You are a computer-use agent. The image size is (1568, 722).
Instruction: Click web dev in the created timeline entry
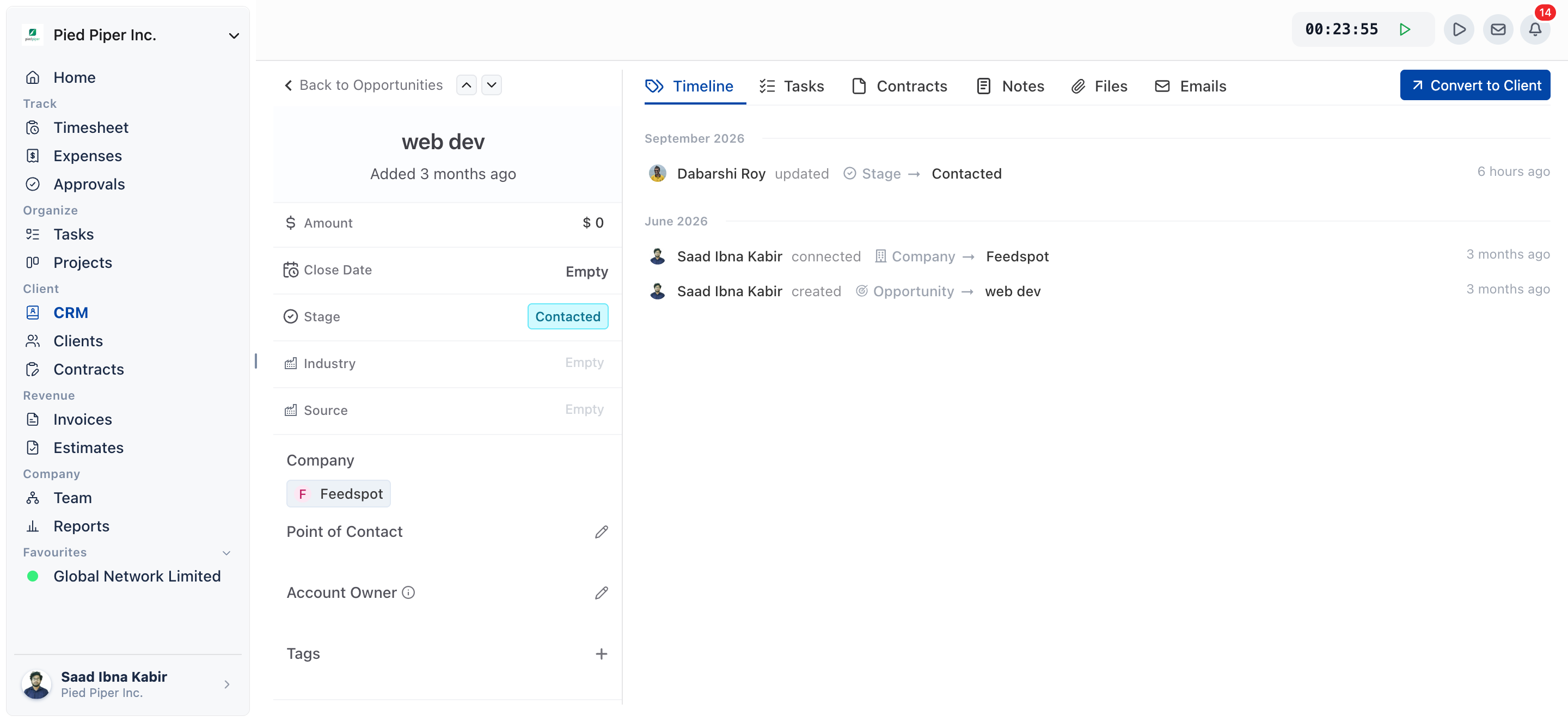[1013, 292]
